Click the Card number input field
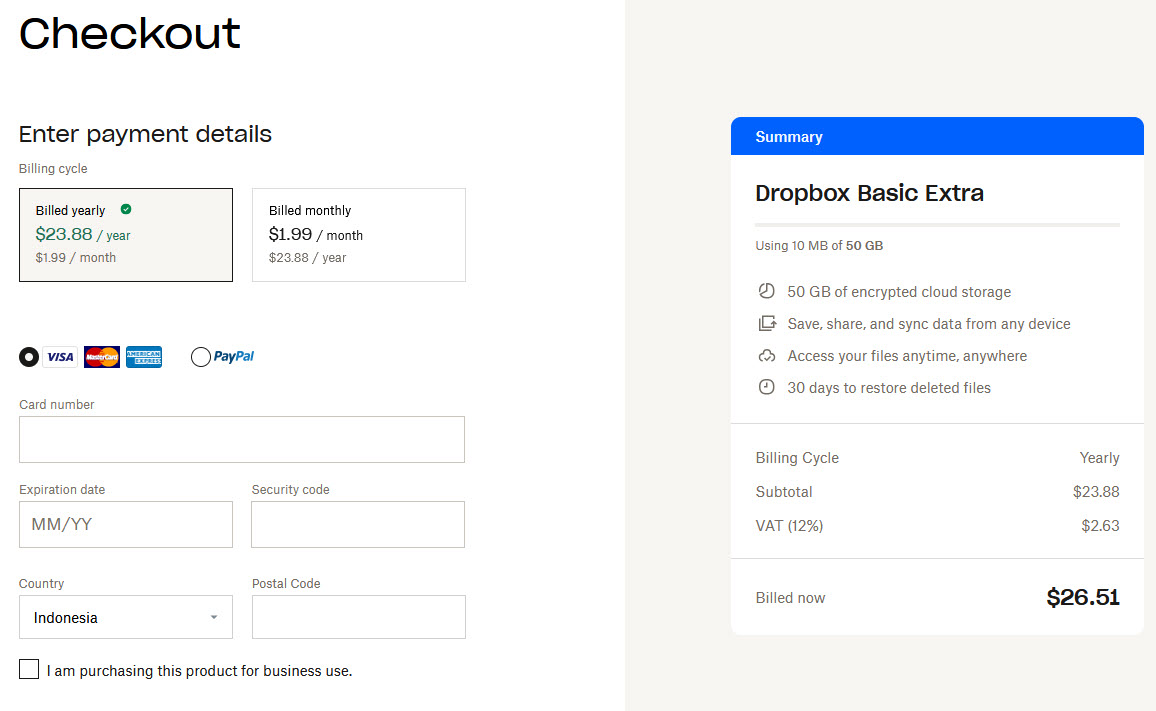Image resolution: width=1156 pixels, height=711 pixels. click(x=241, y=439)
